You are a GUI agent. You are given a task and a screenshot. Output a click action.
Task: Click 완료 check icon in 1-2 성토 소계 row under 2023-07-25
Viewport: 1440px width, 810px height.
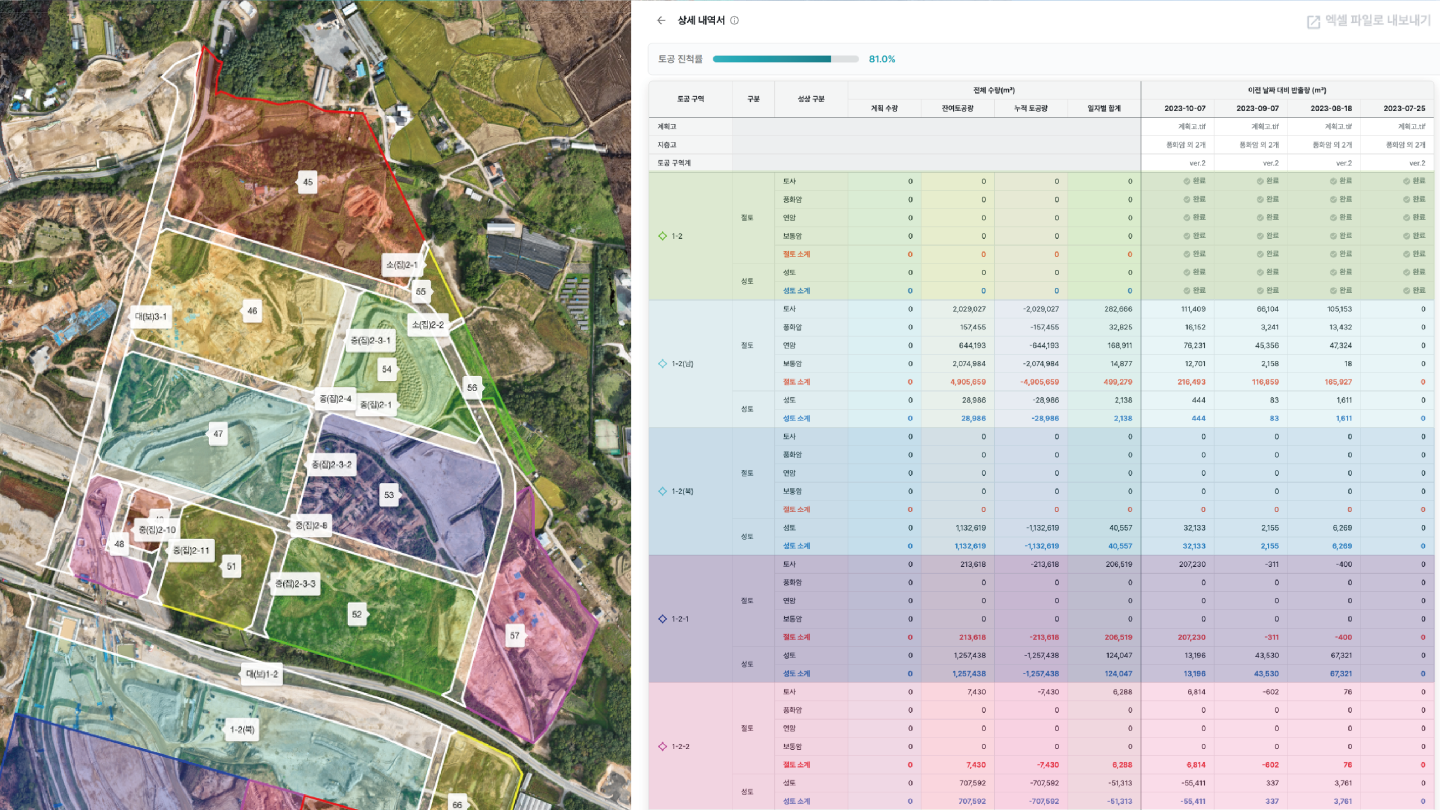coord(1405,290)
